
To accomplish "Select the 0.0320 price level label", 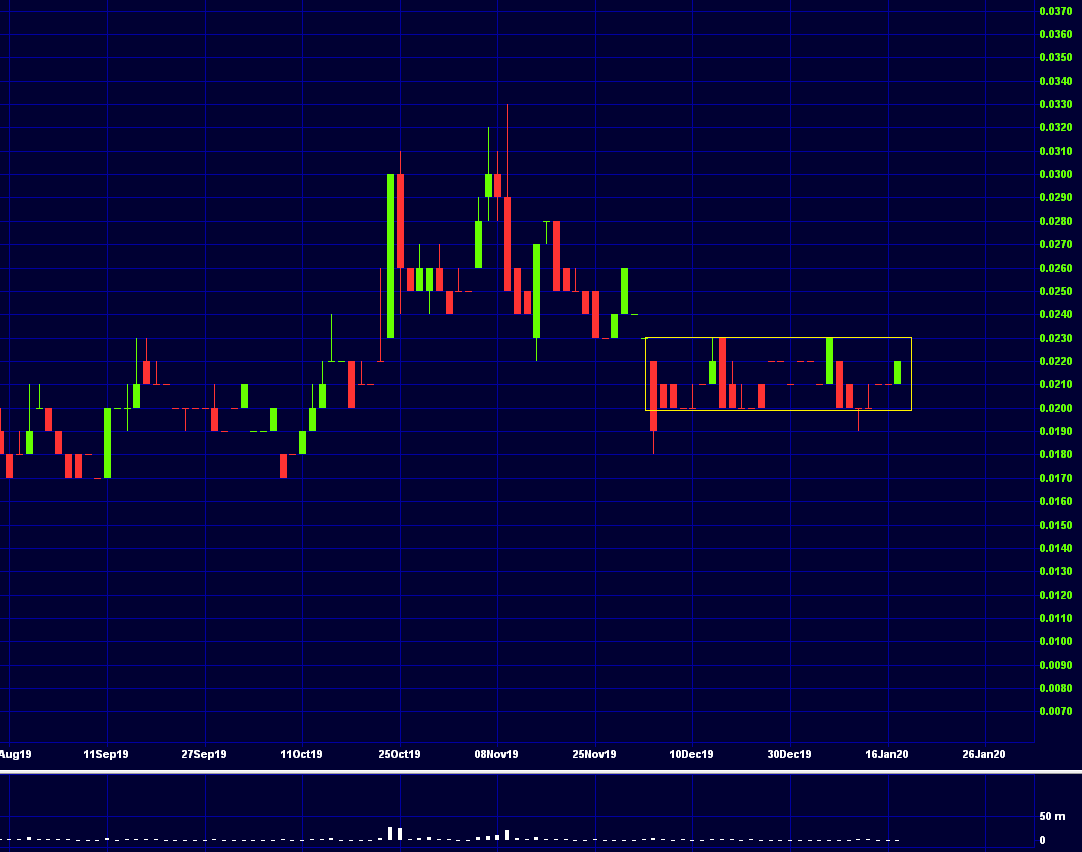I will pos(1056,128).
